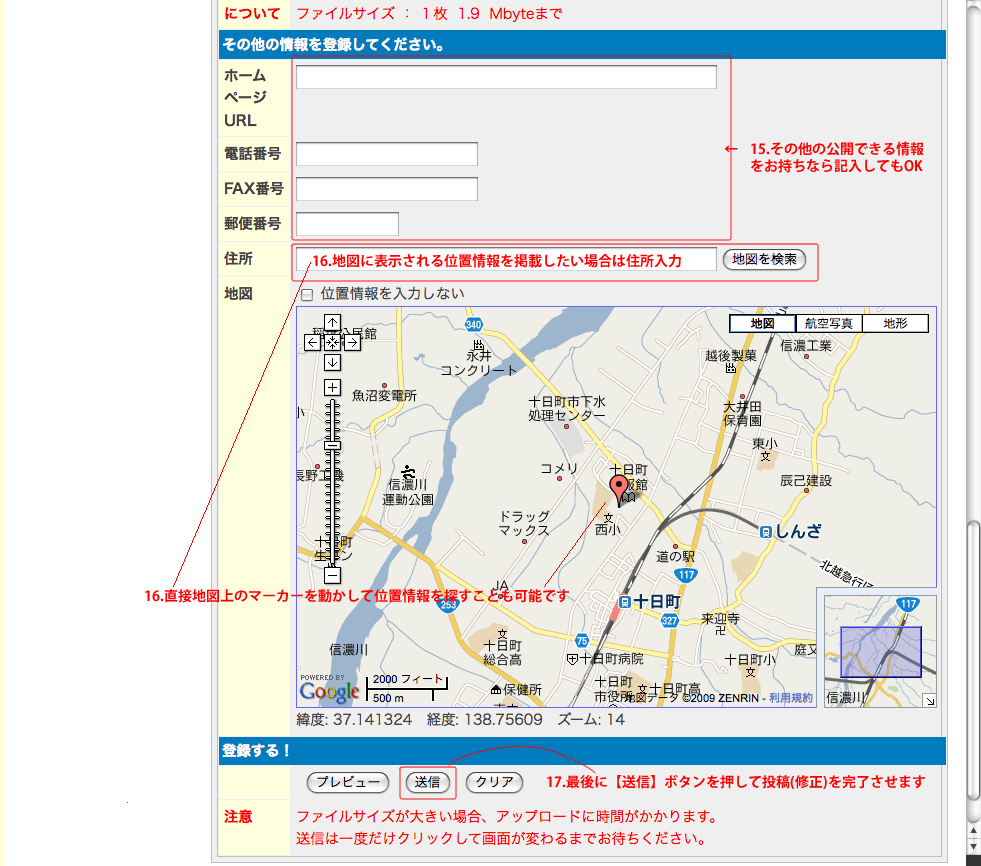Click the map re-center button between arrows
981x866 pixels.
pyautogui.click(x=332, y=342)
